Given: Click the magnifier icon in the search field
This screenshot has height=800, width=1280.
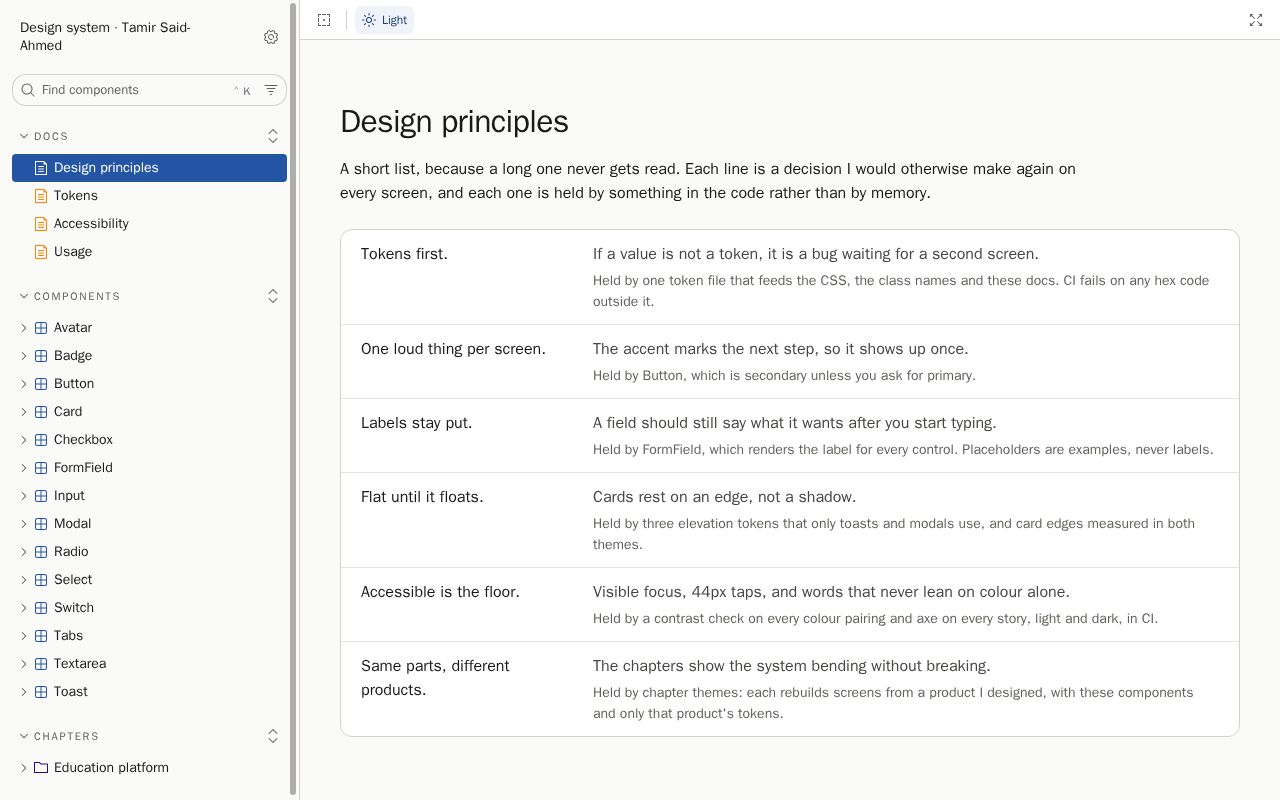Looking at the screenshot, I should click(x=28, y=90).
